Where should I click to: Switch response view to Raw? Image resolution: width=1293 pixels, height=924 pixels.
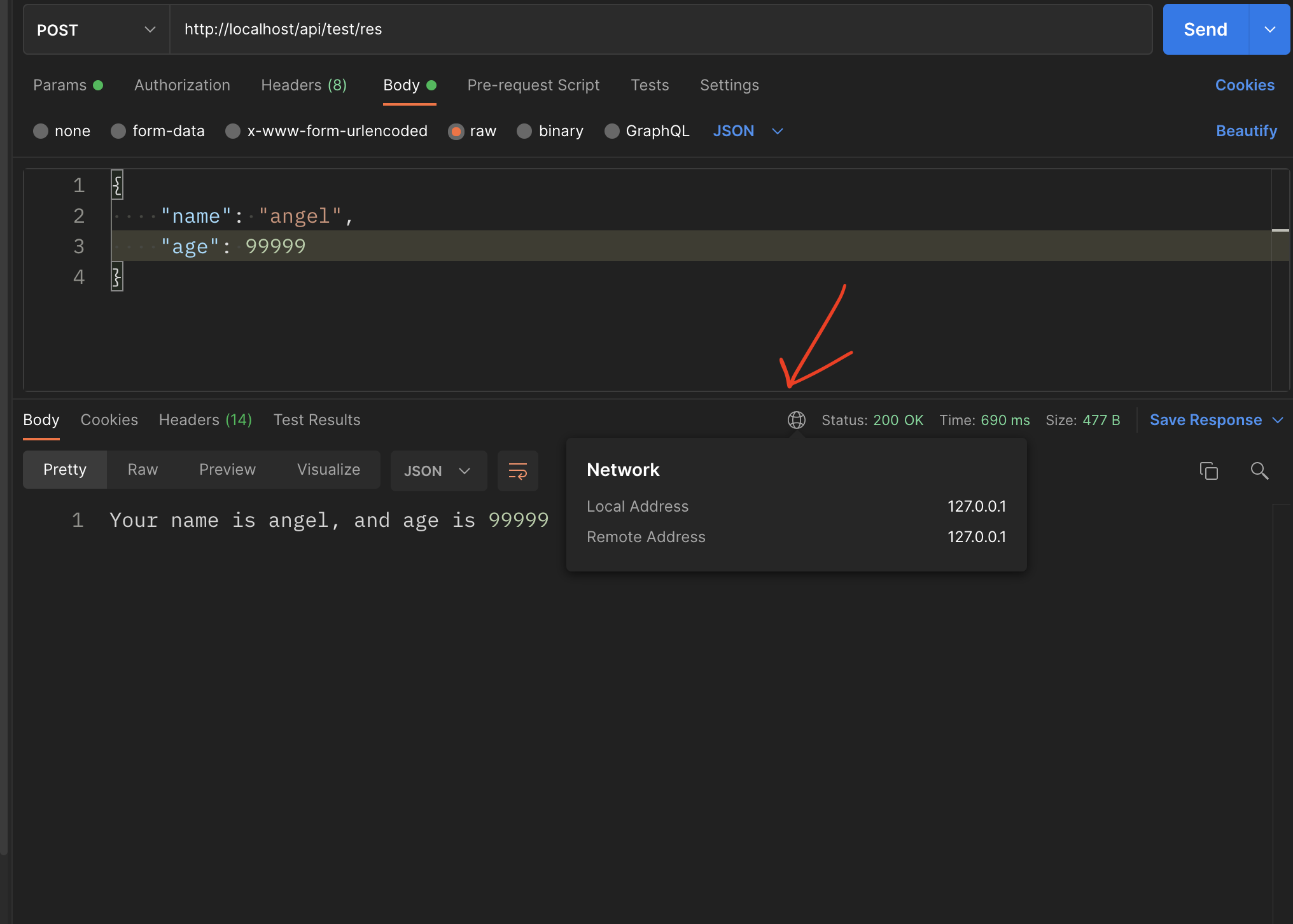(143, 470)
